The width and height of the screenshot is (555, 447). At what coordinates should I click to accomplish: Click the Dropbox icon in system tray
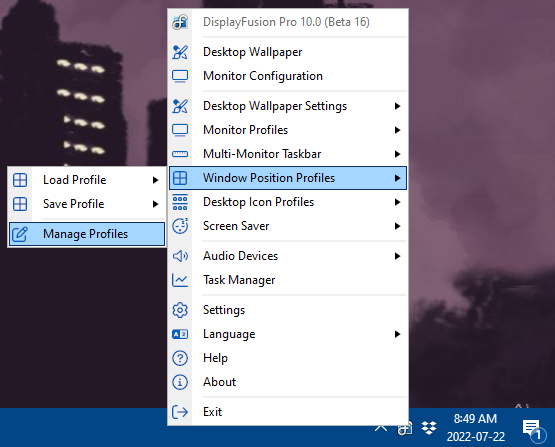pos(429,428)
